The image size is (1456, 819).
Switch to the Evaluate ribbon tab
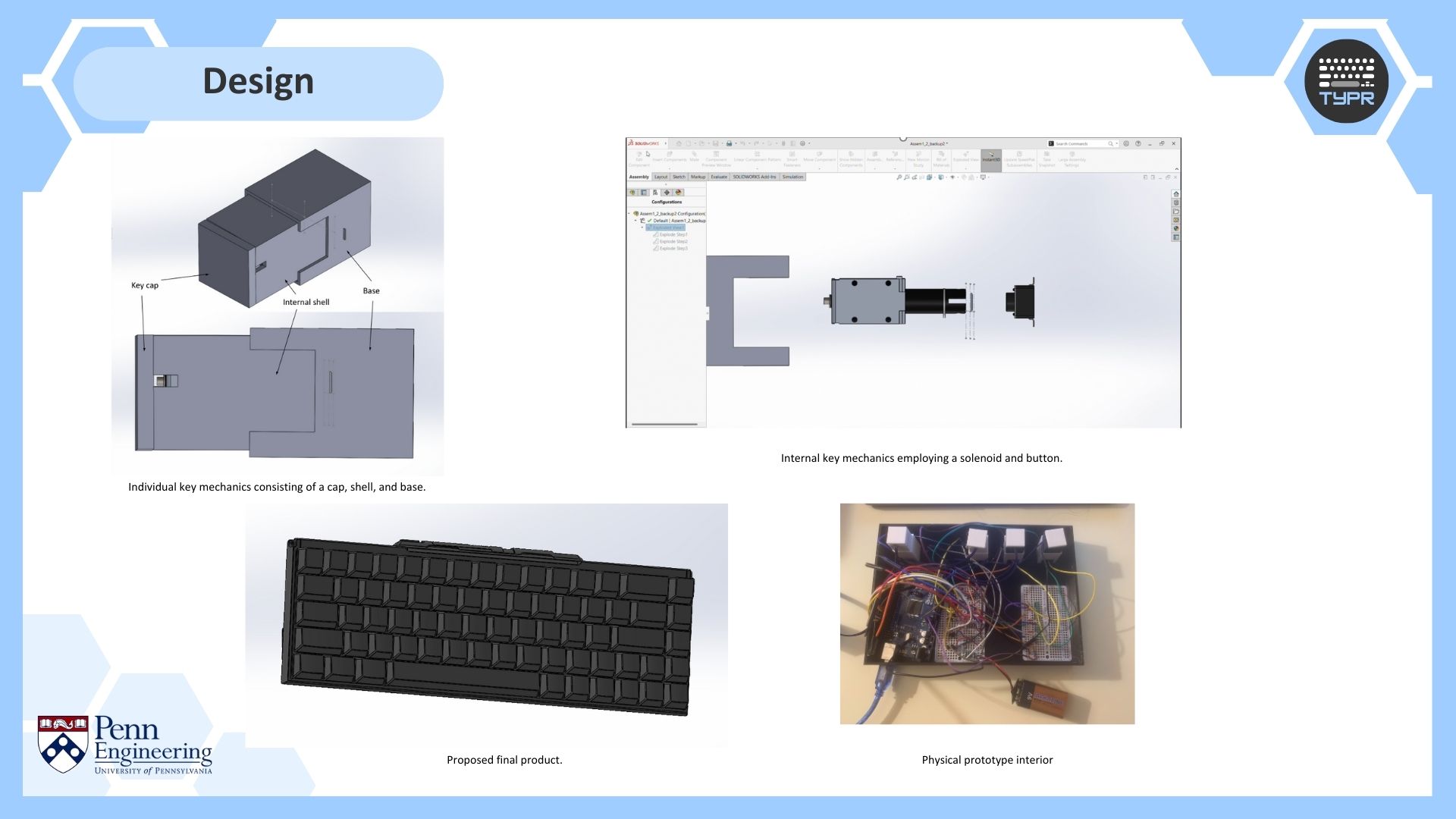tap(719, 177)
